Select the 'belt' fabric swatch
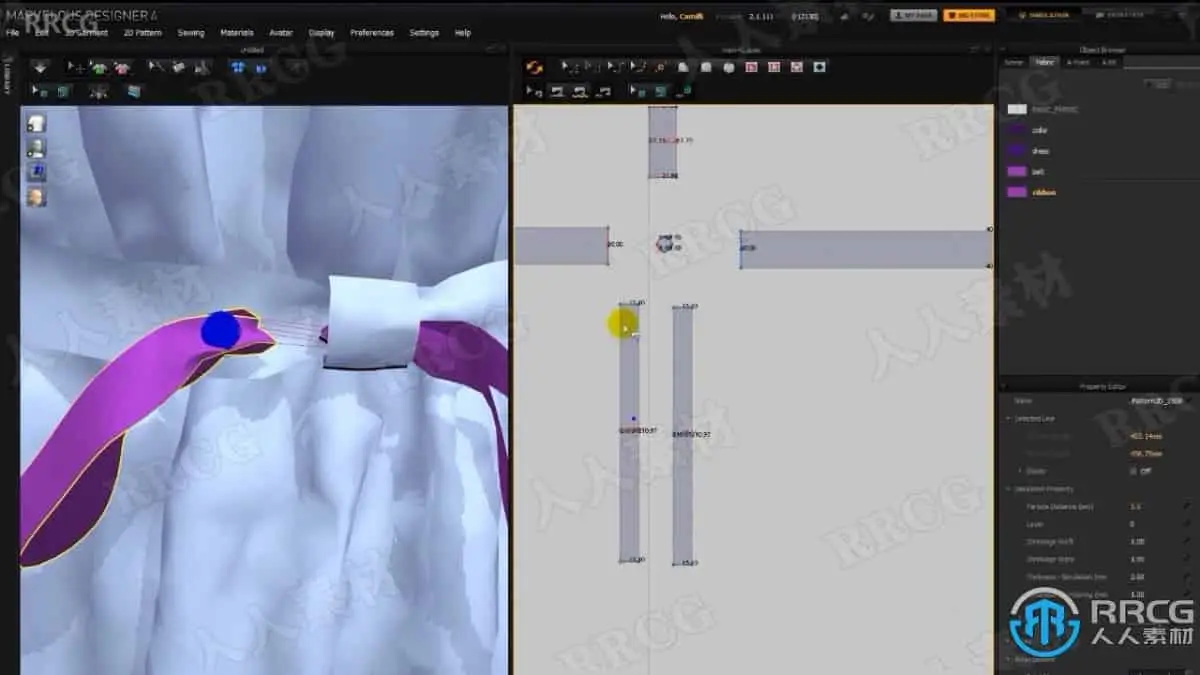The image size is (1200, 675). pos(1017,171)
